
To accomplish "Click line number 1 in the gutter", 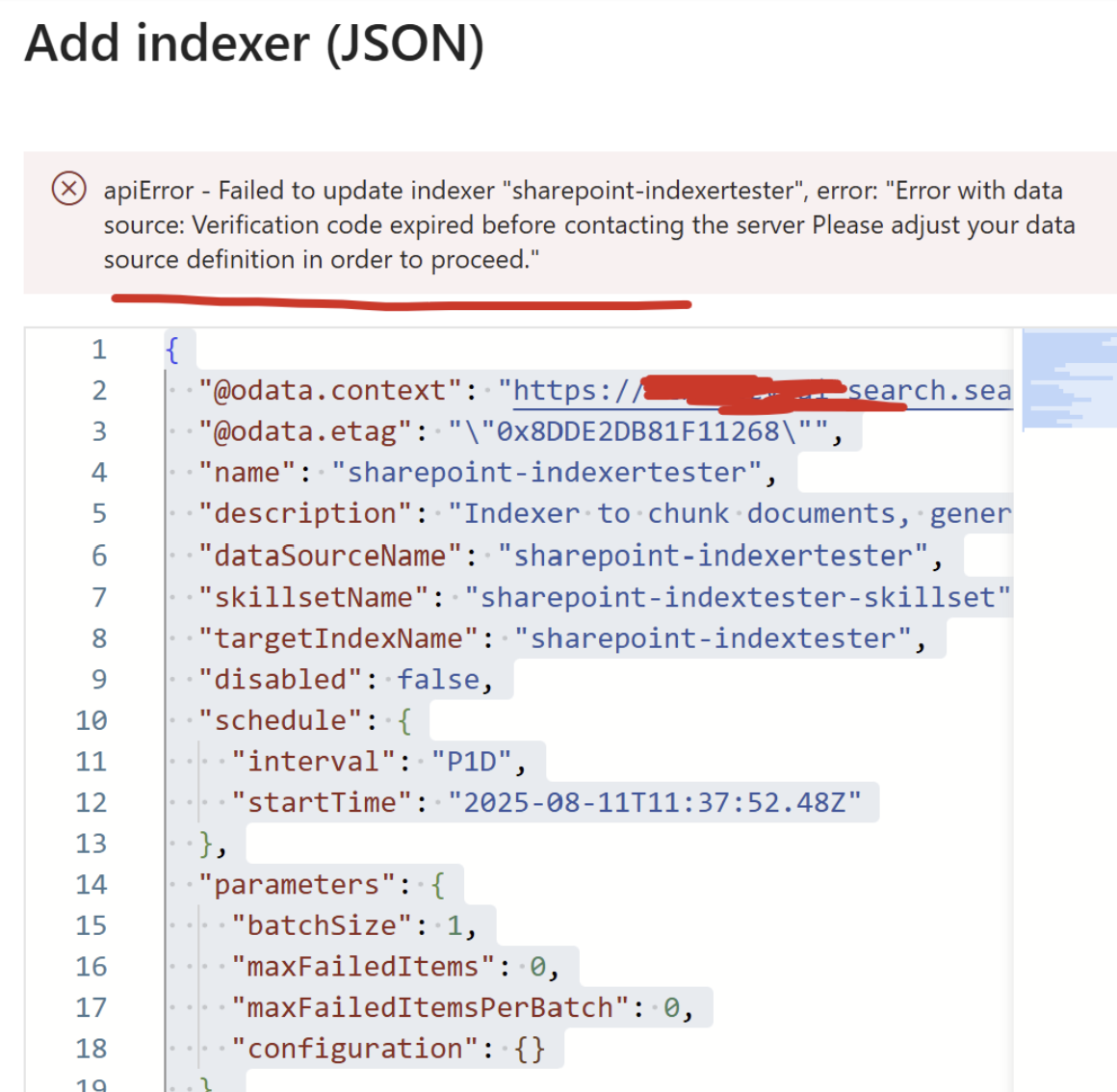I will coord(99,350).
